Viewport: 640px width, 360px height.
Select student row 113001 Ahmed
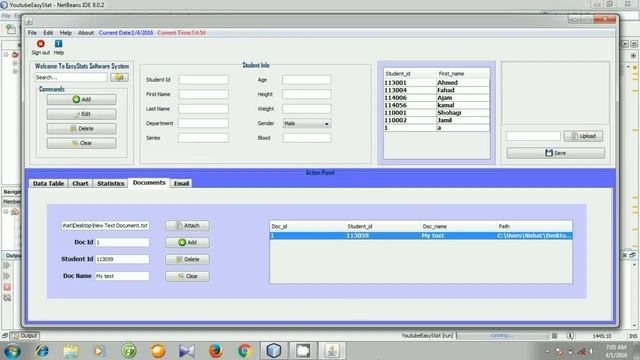436,82
